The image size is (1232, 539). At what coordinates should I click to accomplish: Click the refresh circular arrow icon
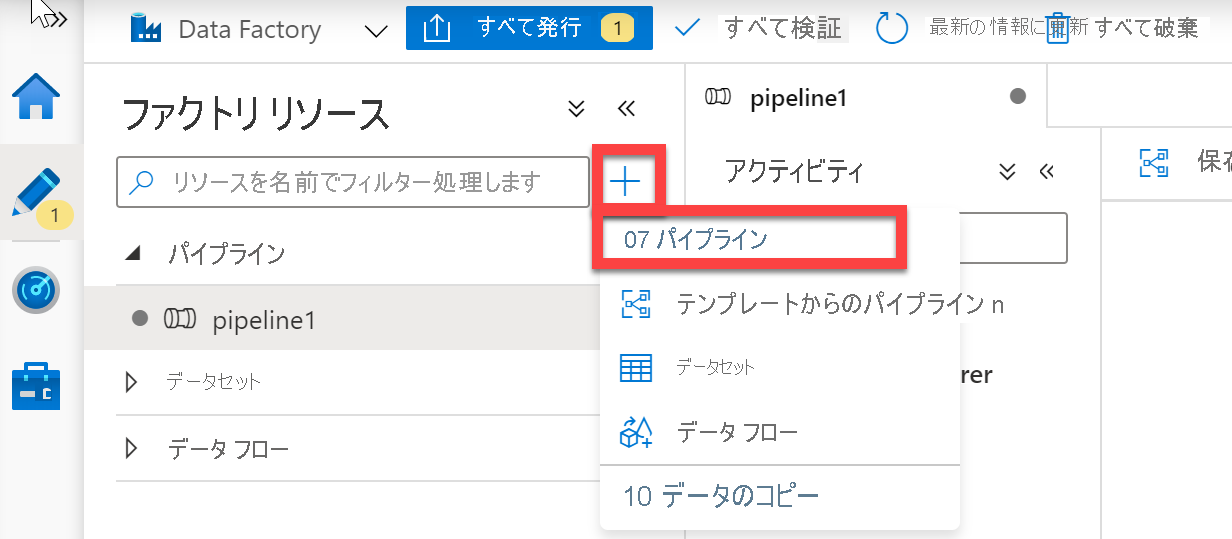[891, 28]
